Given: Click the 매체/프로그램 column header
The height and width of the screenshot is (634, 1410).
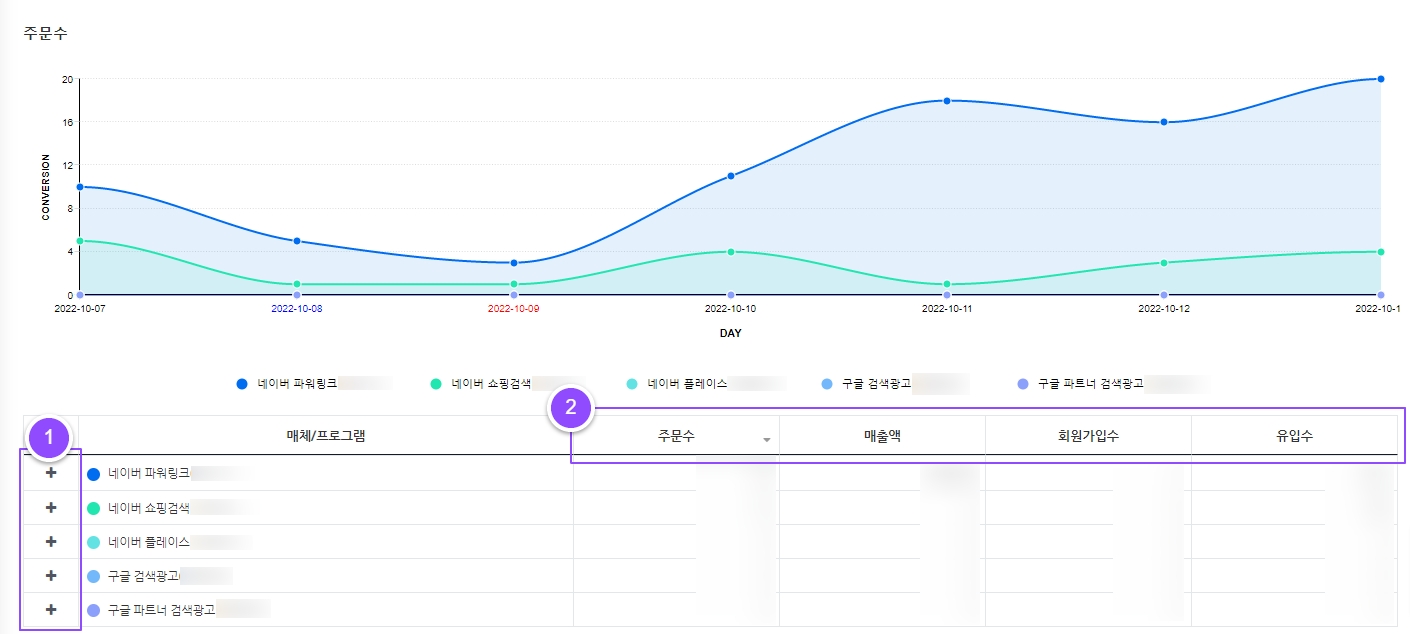Looking at the screenshot, I should 326,435.
